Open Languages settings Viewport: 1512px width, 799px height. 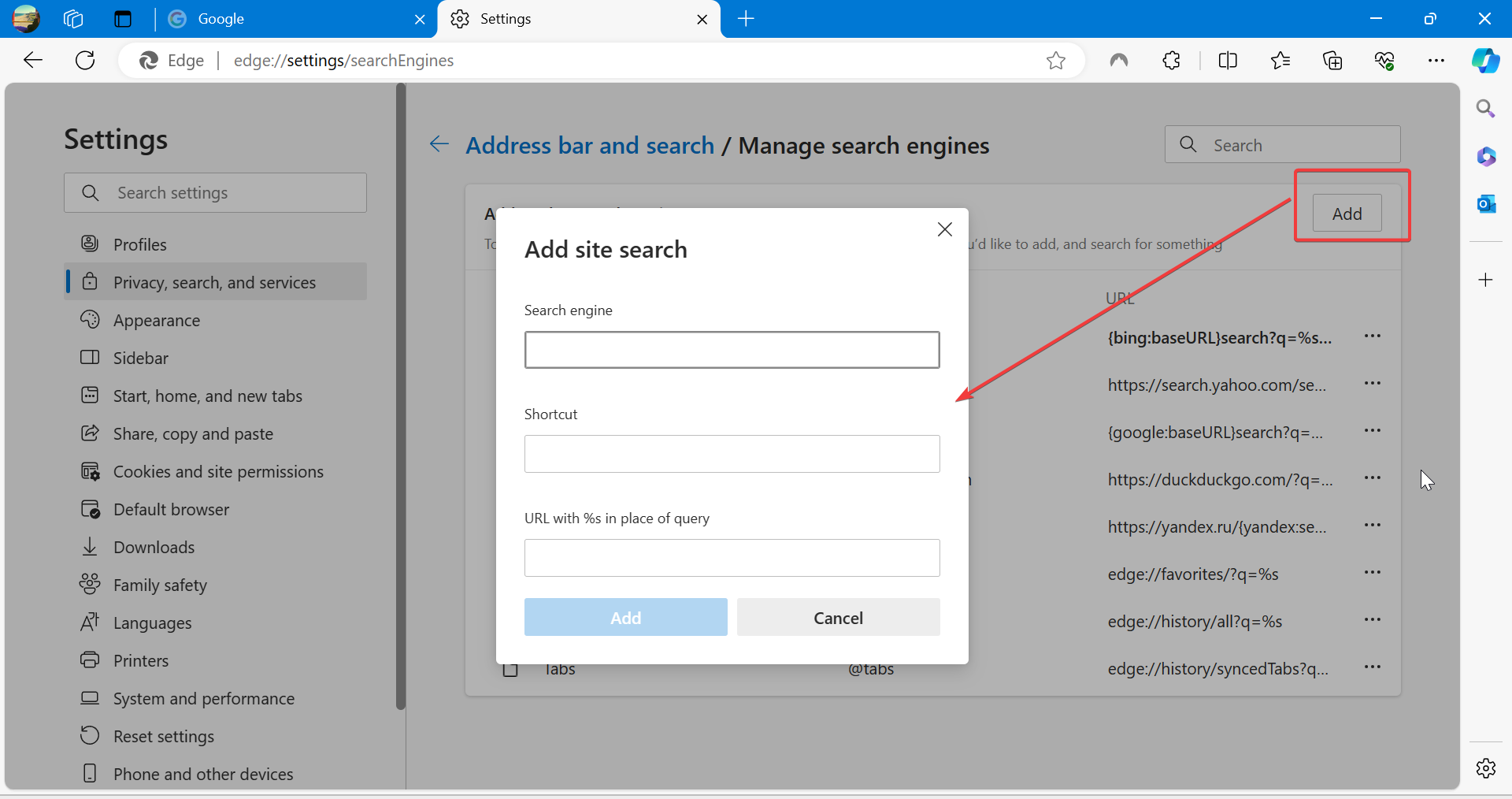215,622
